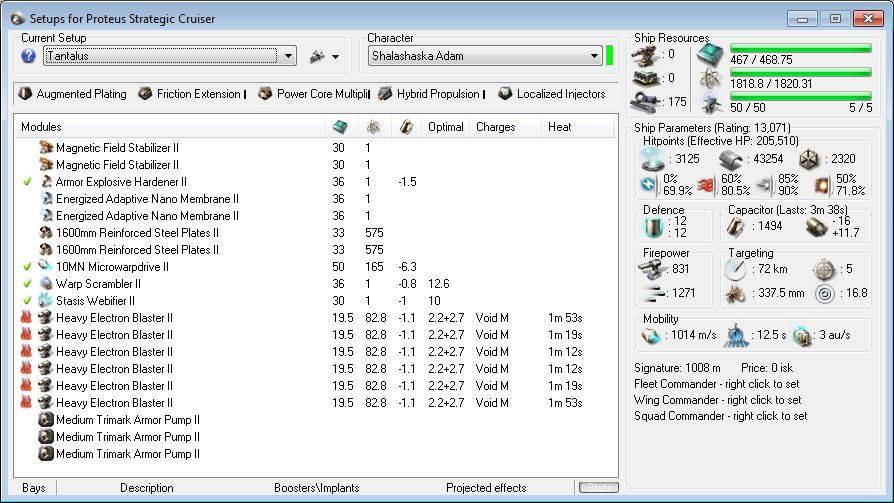
Task: Toggle active state of Stasis Webifier II
Action: (27, 301)
